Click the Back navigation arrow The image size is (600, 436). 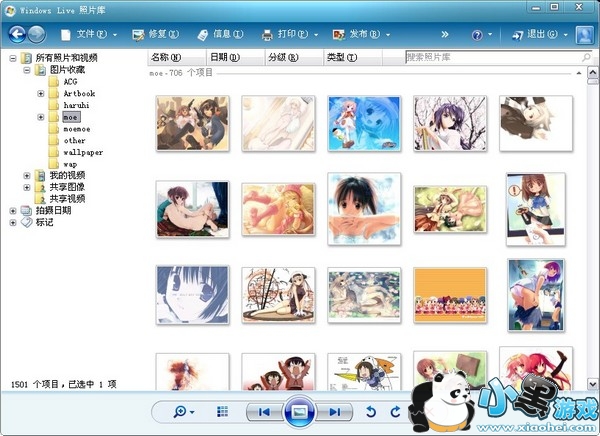tap(17, 34)
